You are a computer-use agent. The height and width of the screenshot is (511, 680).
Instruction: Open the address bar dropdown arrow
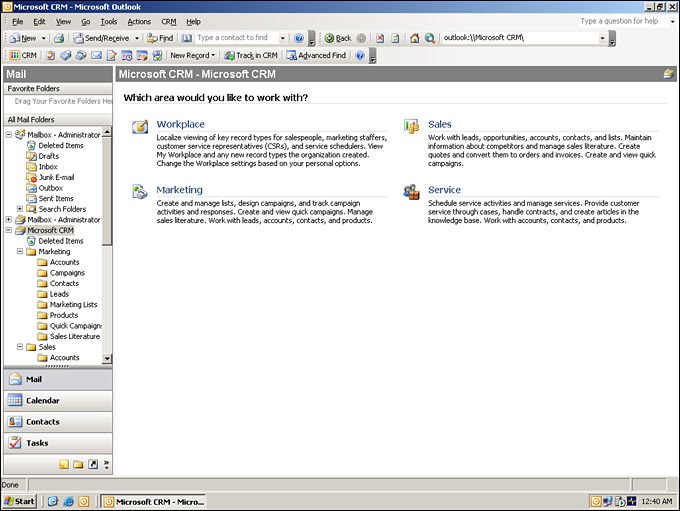point(602,38)
